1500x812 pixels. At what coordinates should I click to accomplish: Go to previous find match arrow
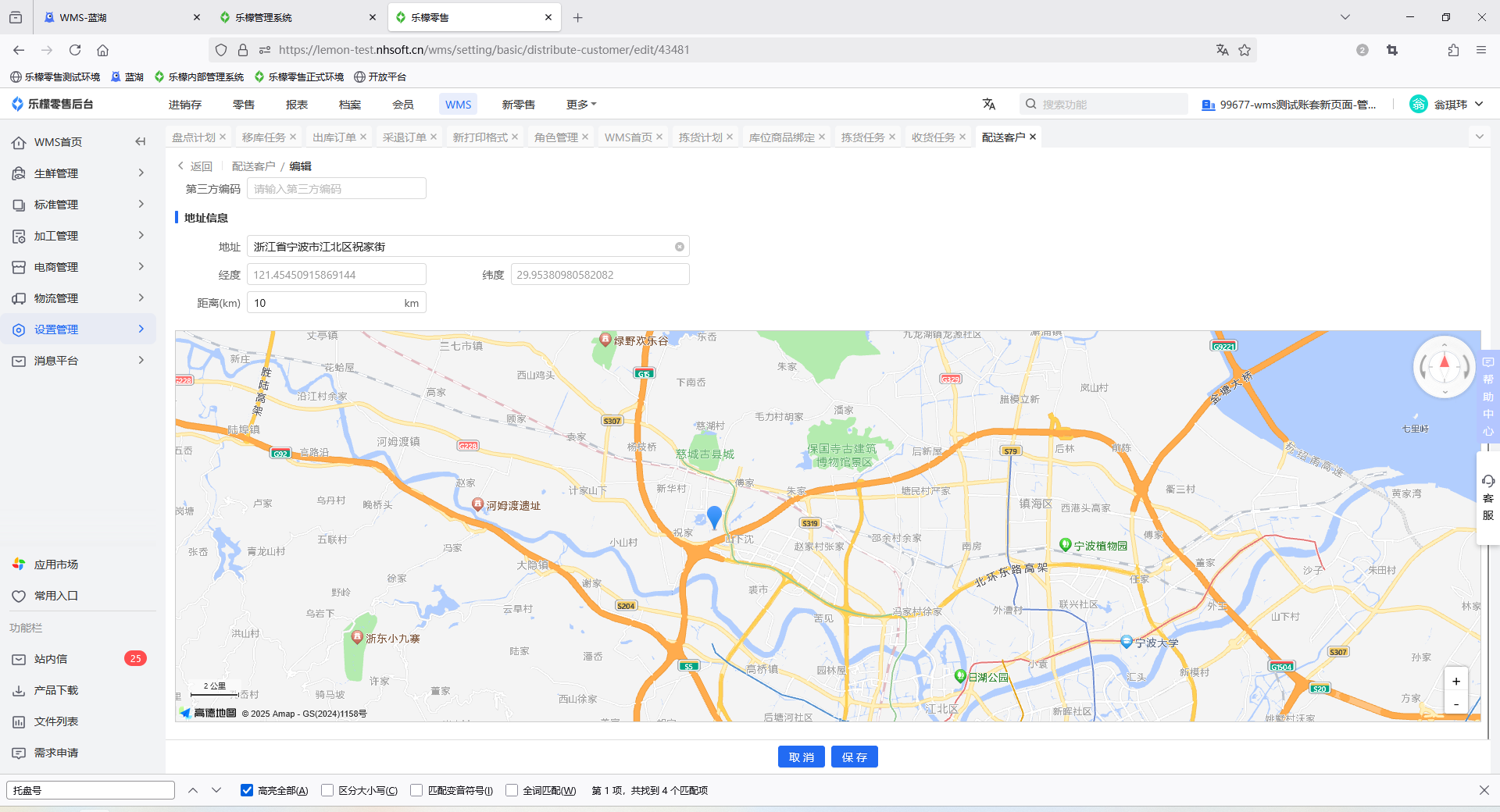[193, 790]
